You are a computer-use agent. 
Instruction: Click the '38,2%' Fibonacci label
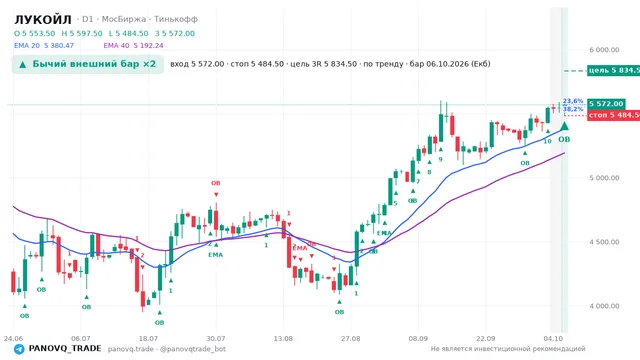click(573, 109)
